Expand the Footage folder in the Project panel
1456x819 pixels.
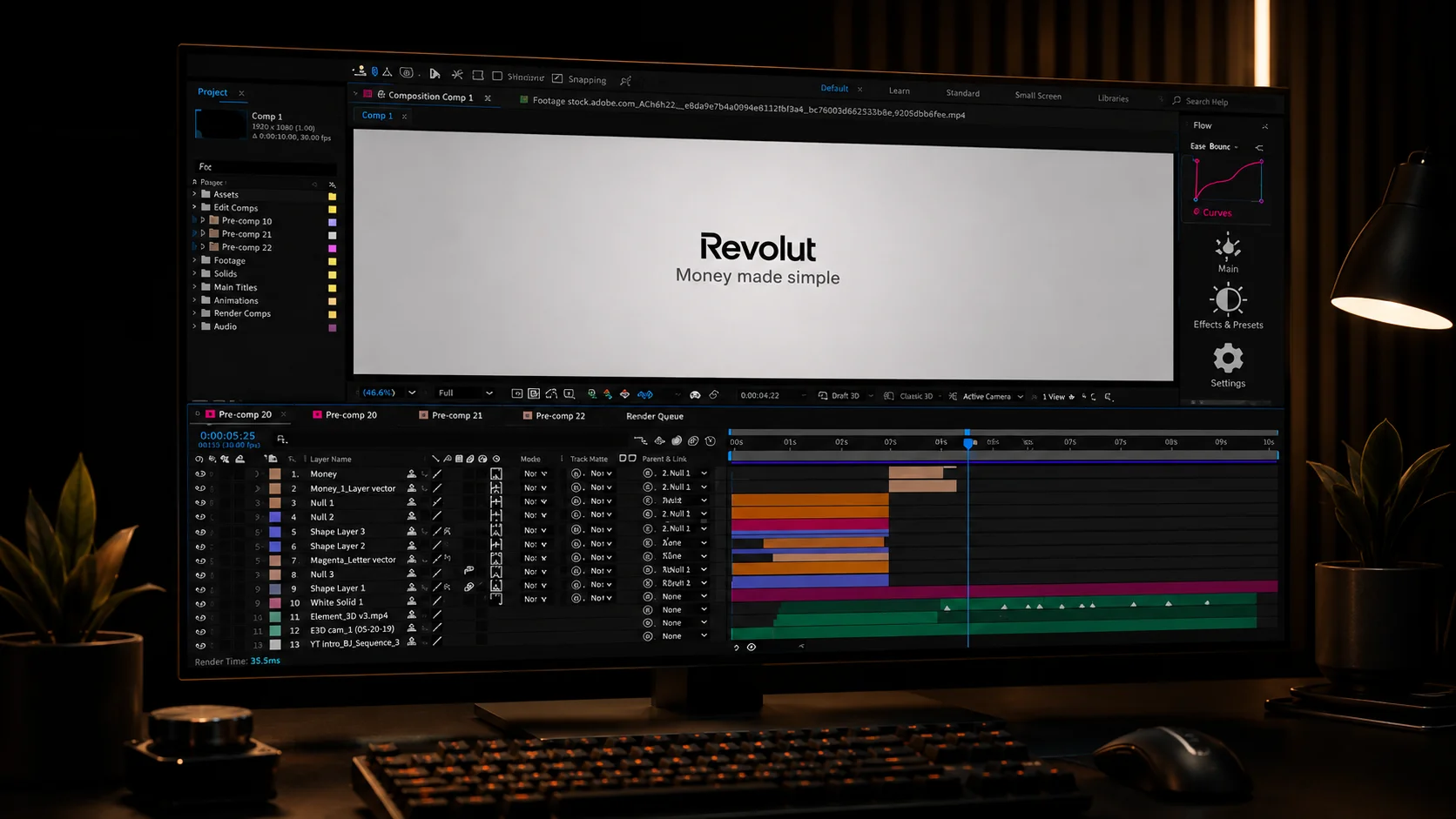coord(194,260)
